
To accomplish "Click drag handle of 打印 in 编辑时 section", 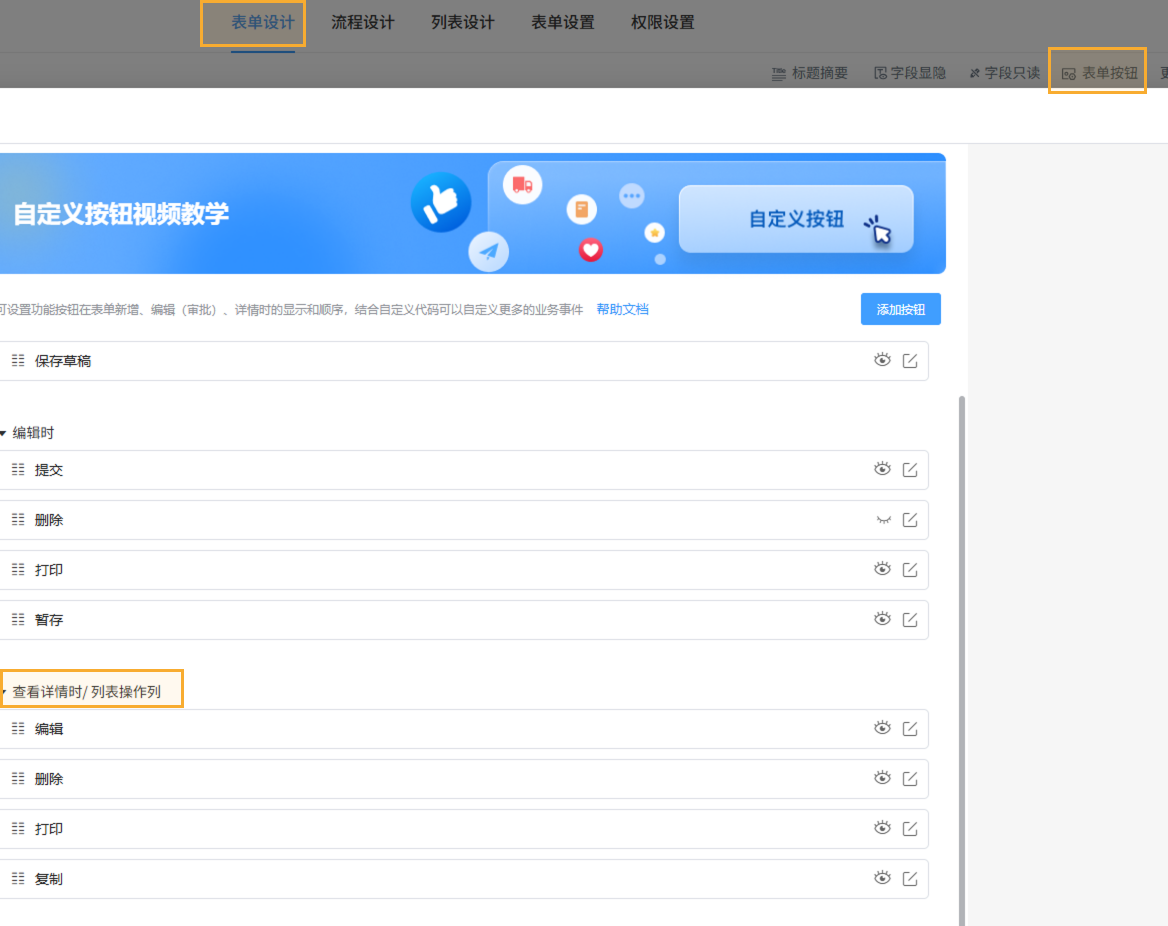I will point(18,570).
